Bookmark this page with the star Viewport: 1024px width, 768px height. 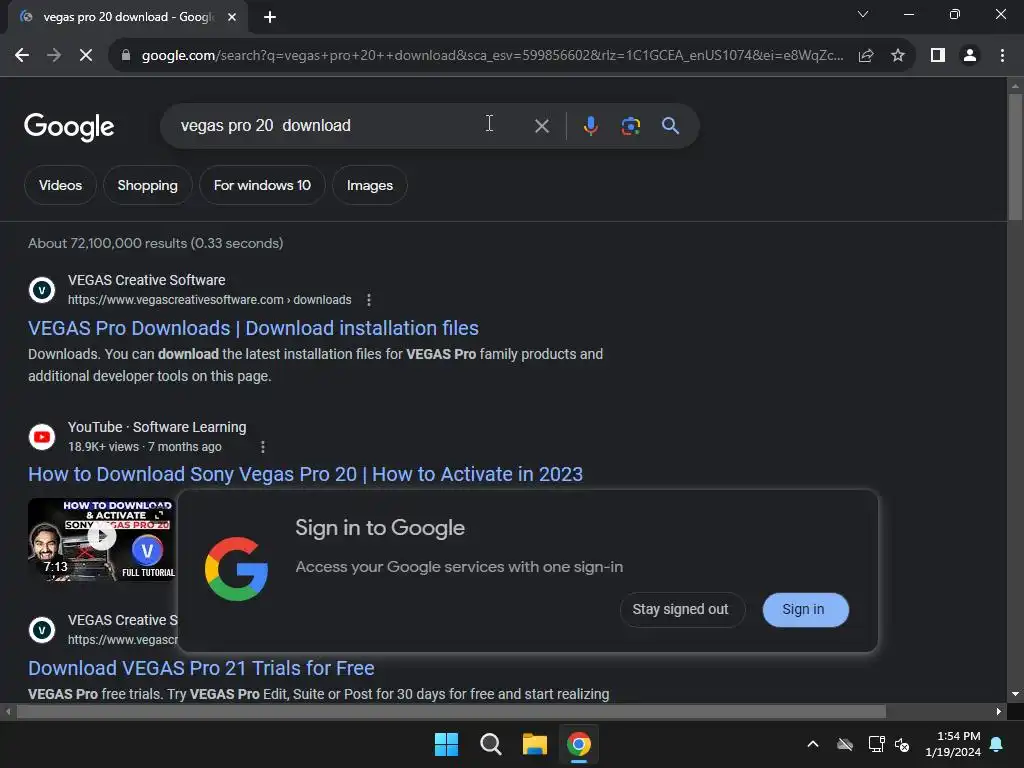tap(898, 56)
